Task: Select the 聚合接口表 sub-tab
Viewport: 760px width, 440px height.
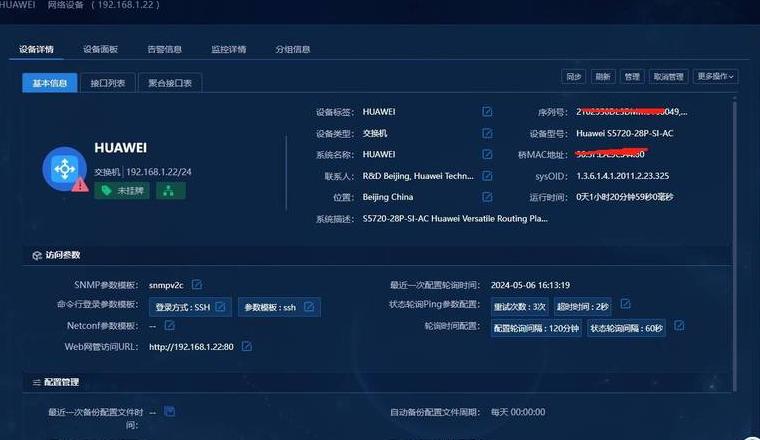Action: (170, 83)
